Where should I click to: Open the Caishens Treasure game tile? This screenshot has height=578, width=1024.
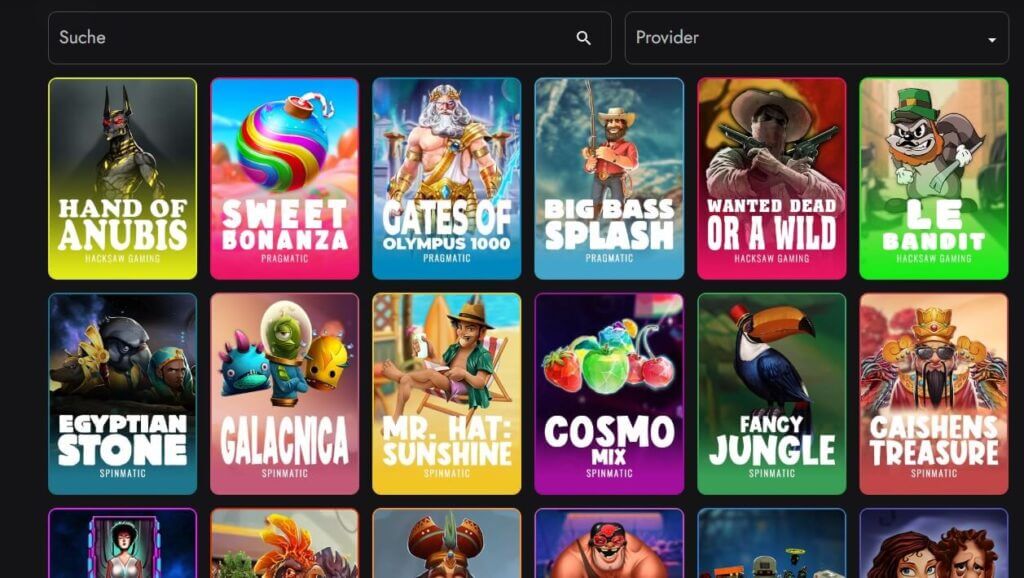pyautogui.click(x=934, y=394)
